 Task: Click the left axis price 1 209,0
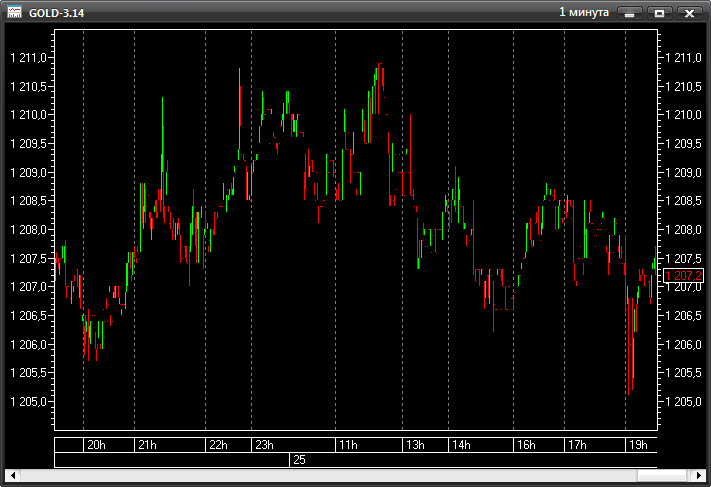pyautogui.click(x=29, y=172)
